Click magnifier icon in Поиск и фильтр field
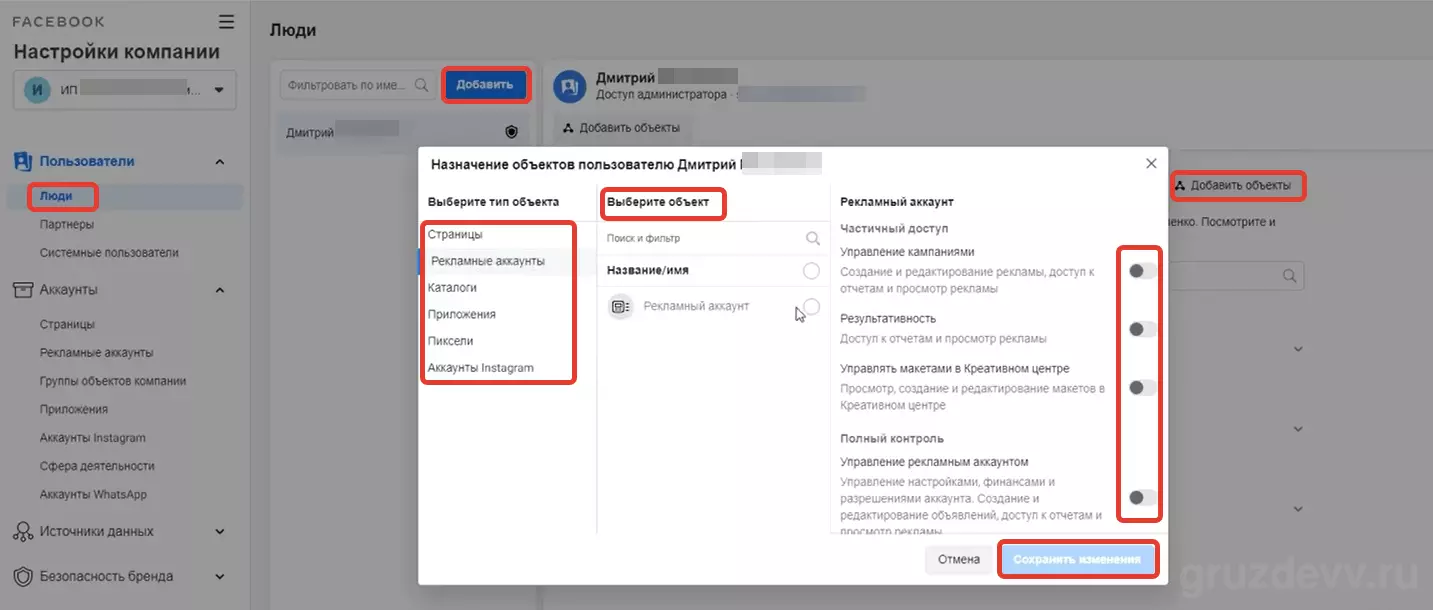 (813, 239)
